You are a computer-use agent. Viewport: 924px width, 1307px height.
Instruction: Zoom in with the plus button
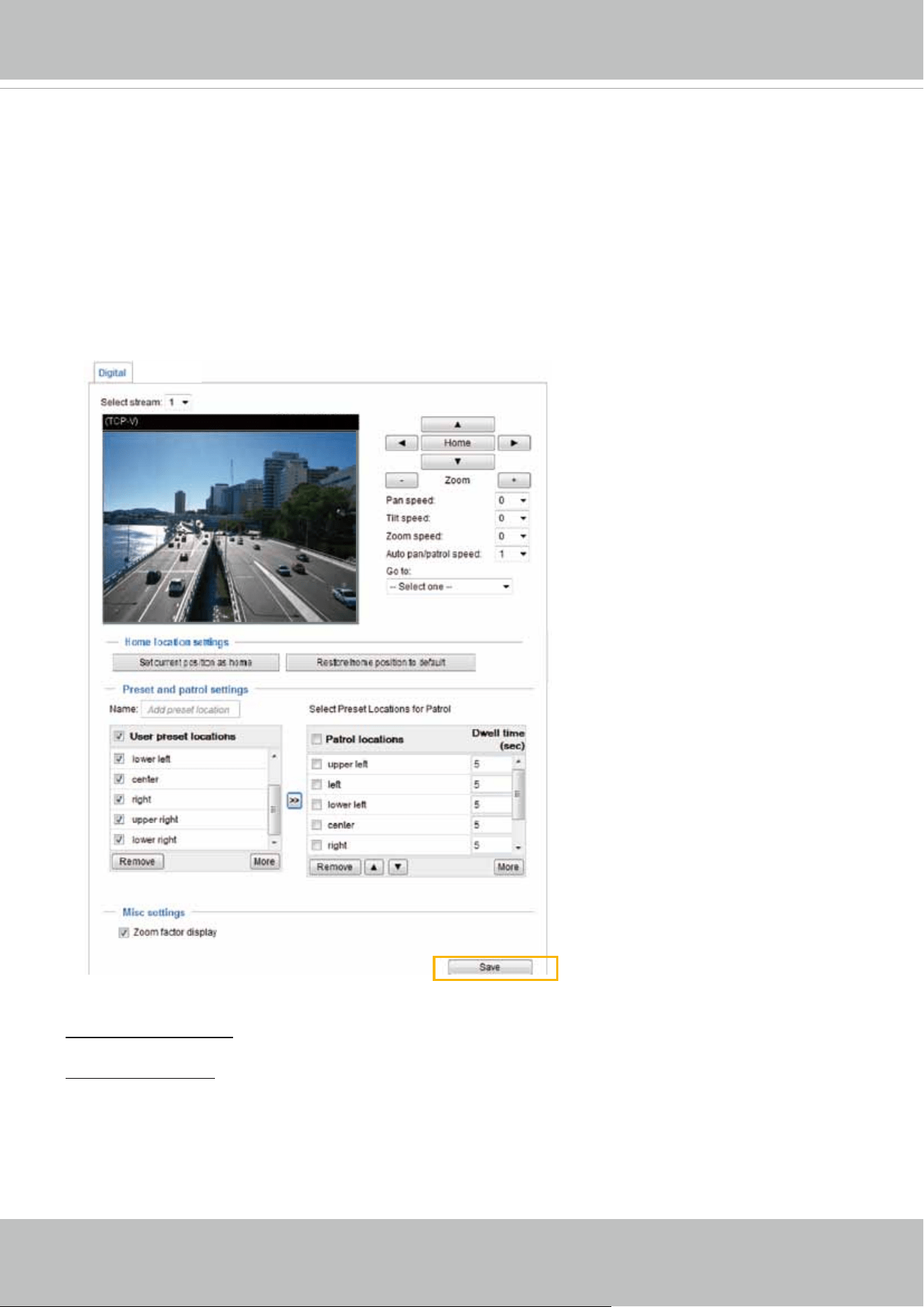click(514, 480)
